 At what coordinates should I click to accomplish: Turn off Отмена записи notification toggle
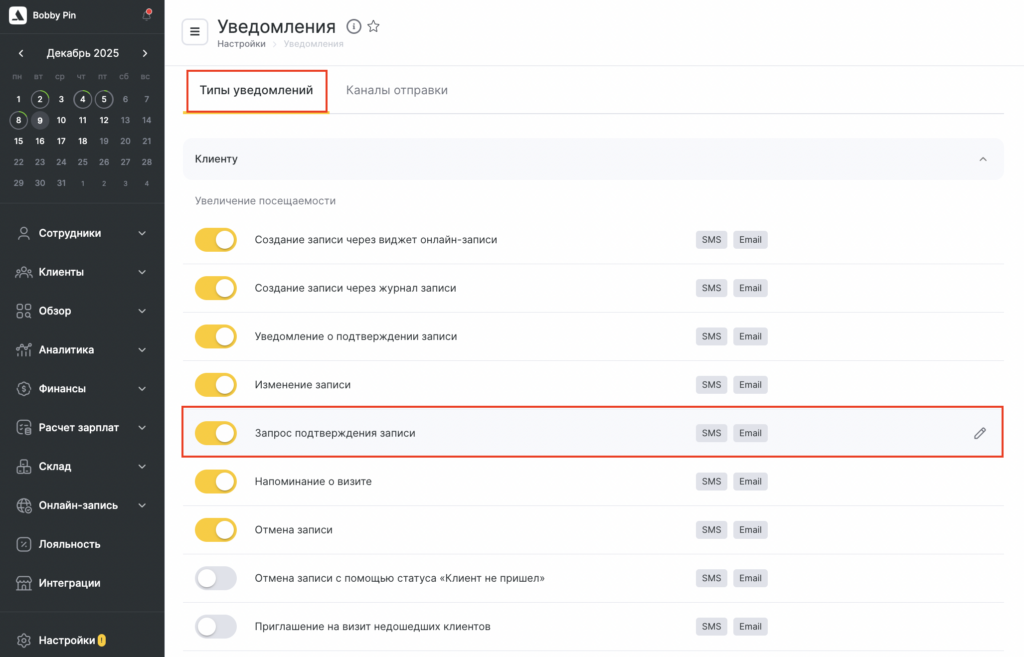click(x=216, y=530)
